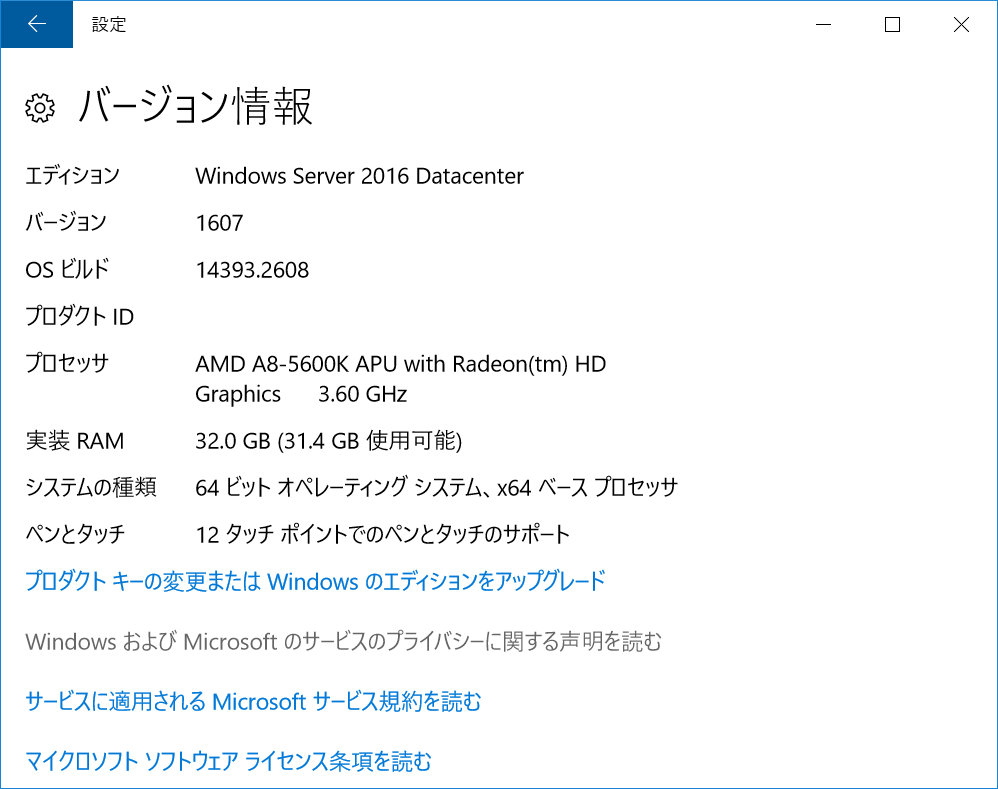Open the ソフトウェア ライセンス条項 link
Screen dimensions: 998x789
coord(228,761)
